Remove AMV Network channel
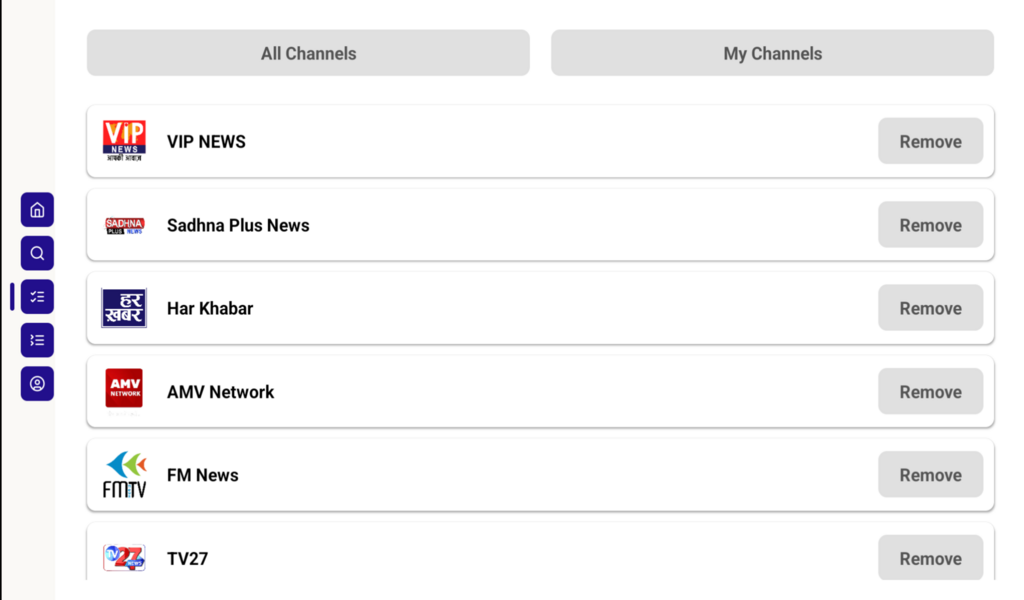 tap(930, 391)
